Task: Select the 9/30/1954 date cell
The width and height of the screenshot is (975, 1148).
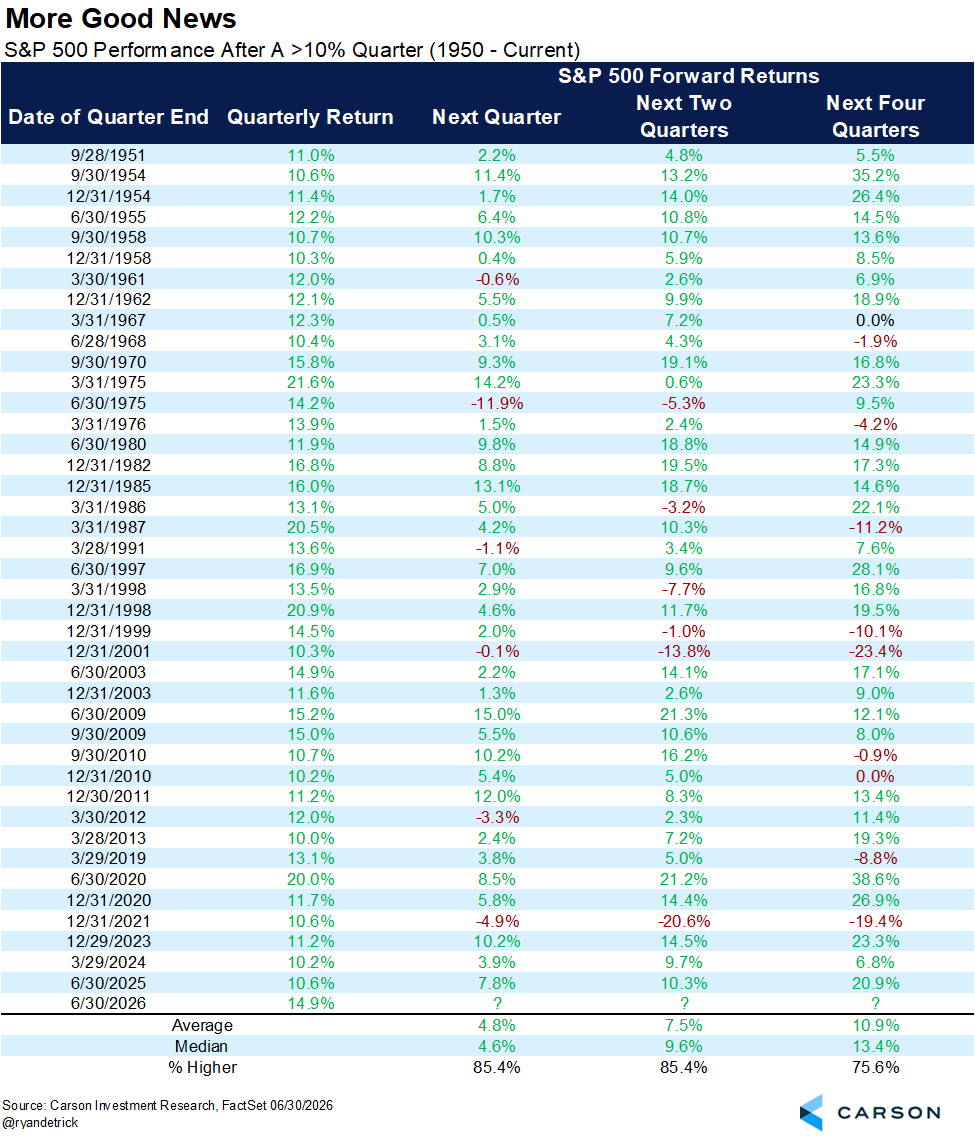Action: [108, 176]
